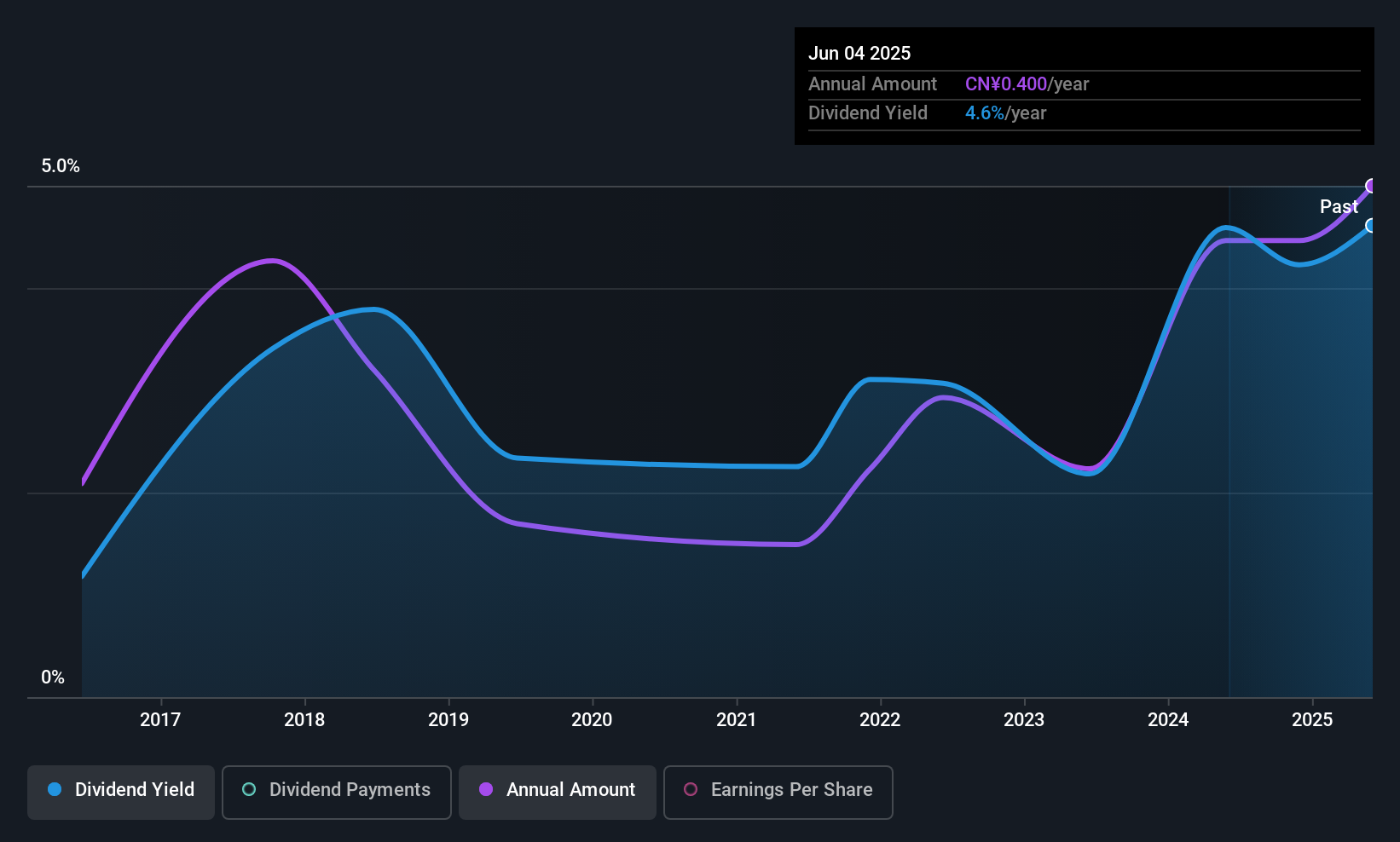Click the 2024 axis label
The width and height of the screenshot is (1400, 842).
1168,720
